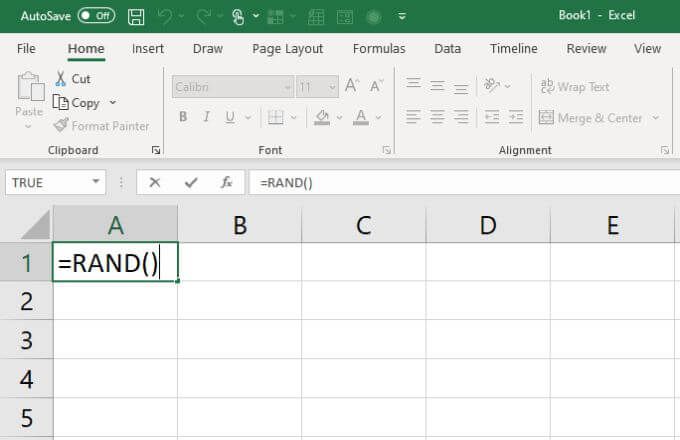680x440 pixels.
Task: Click the Fill Color paint bucket
Action: [322, 118]
